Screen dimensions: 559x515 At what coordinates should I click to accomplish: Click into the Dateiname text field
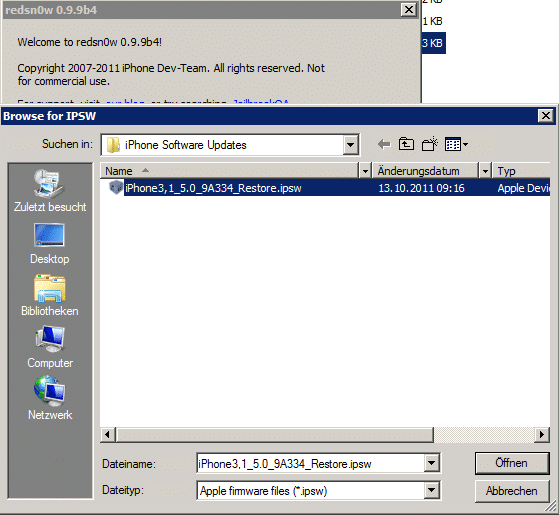(311, 463)
